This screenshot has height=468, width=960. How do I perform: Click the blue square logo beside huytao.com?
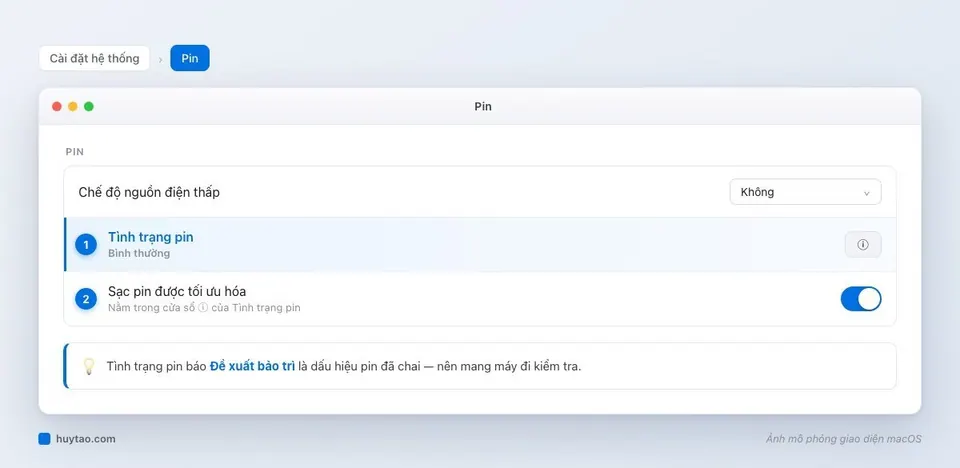[44, 439]
